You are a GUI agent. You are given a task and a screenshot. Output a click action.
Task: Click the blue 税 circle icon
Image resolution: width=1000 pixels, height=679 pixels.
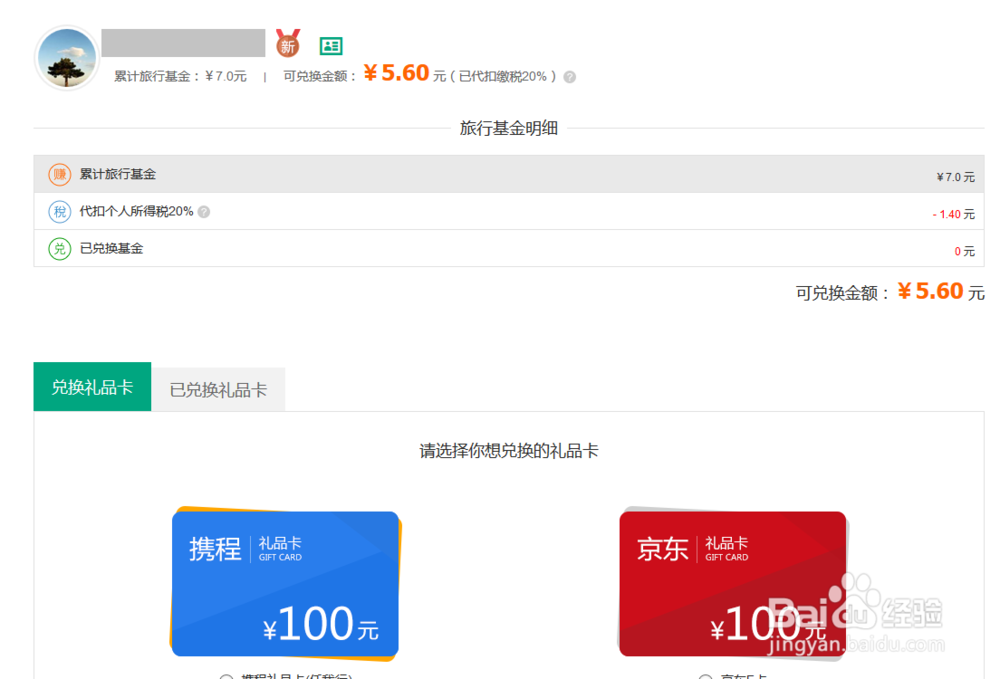point(59,212)
